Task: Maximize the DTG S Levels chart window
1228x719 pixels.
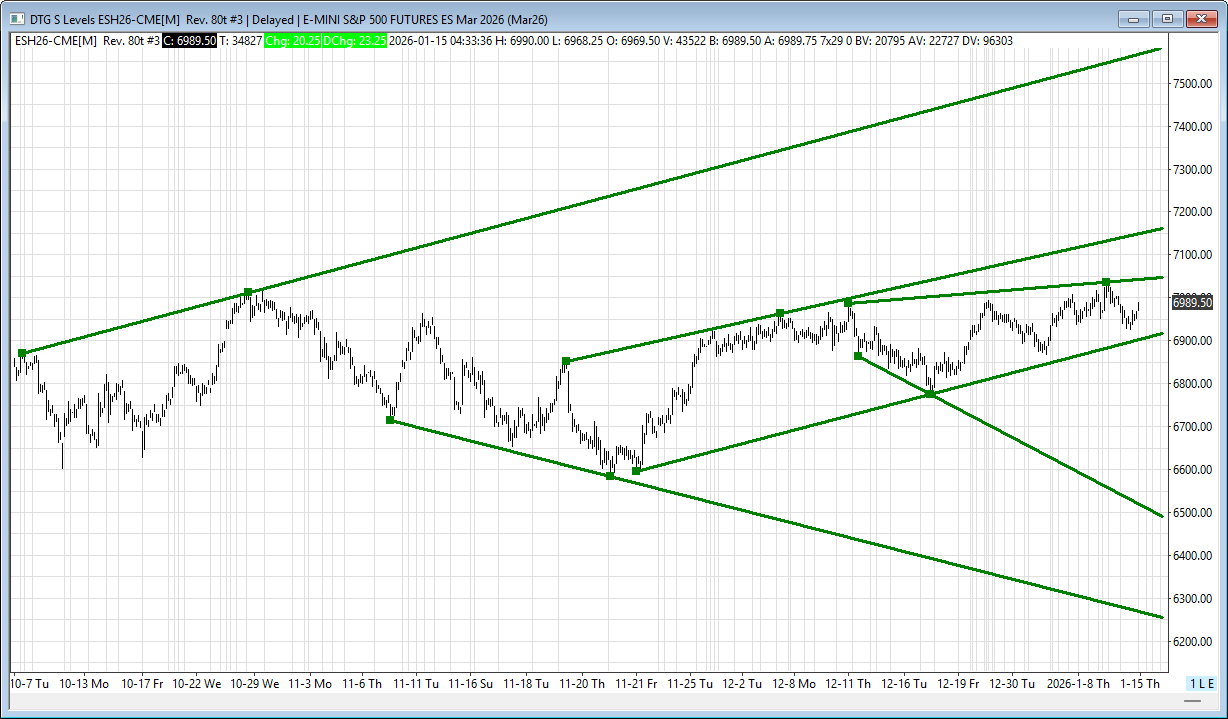Action: pyautogui.click(x=1166, y=18)
